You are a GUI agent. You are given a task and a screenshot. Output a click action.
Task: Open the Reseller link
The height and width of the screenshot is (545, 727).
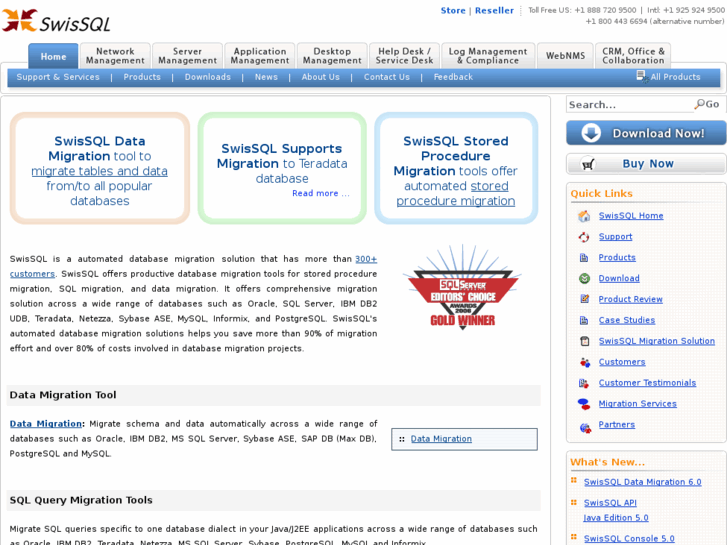pos(494,10)
